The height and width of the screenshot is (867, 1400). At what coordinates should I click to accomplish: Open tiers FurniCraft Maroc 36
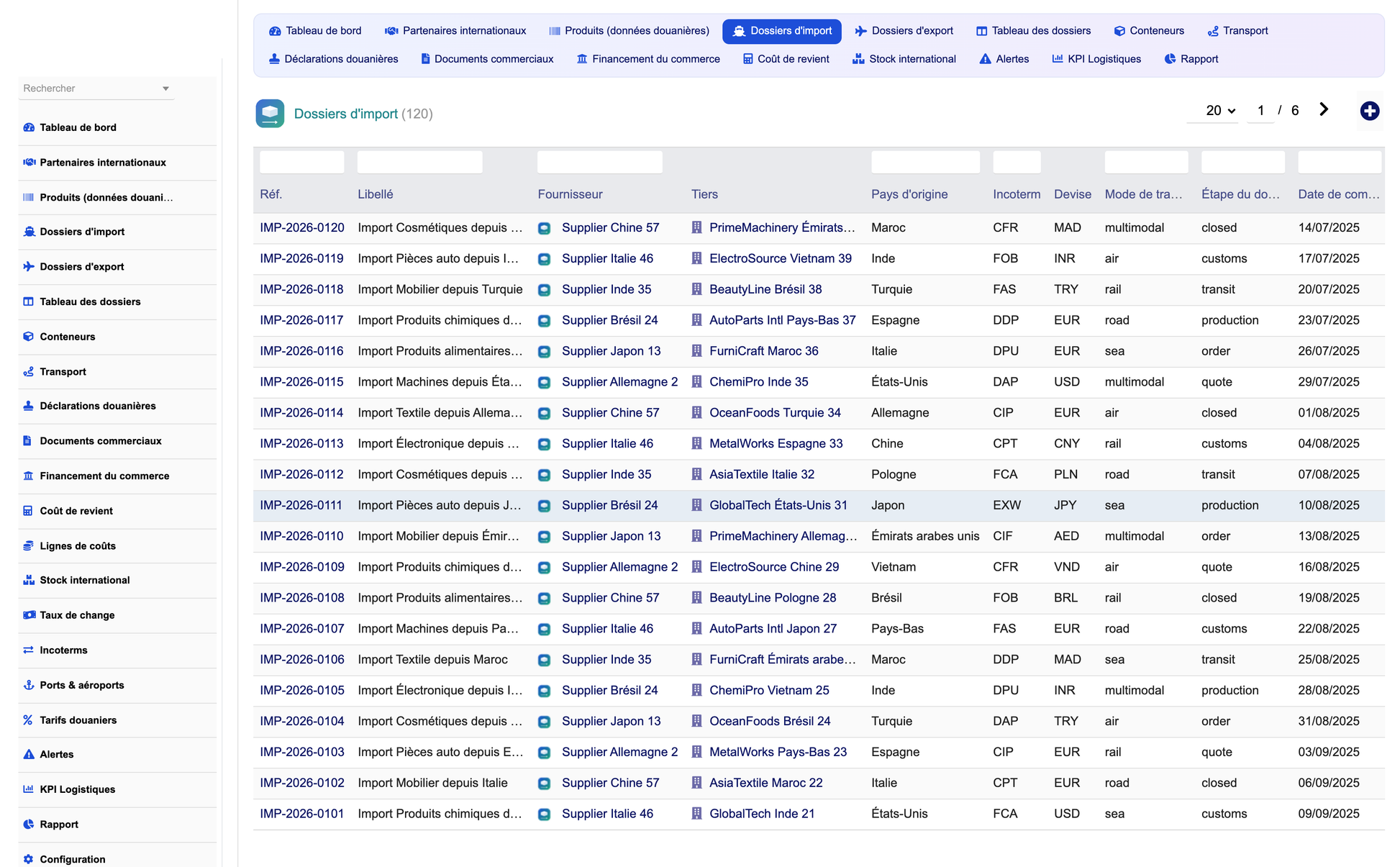pyautogui.click(x=764, y=351)
